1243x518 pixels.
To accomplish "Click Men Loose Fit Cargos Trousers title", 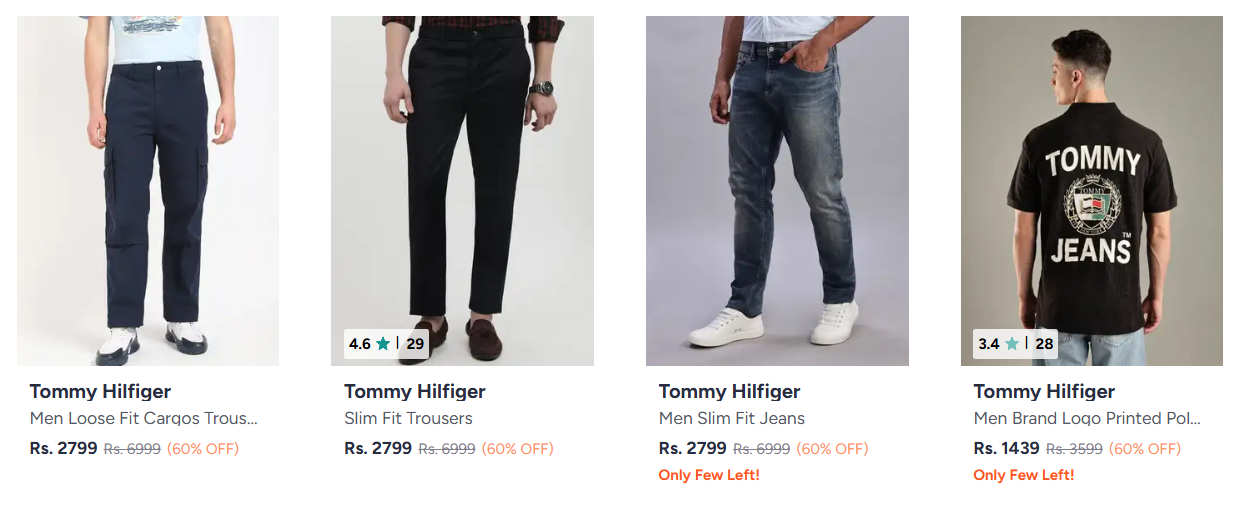I will tap(144, 418).
